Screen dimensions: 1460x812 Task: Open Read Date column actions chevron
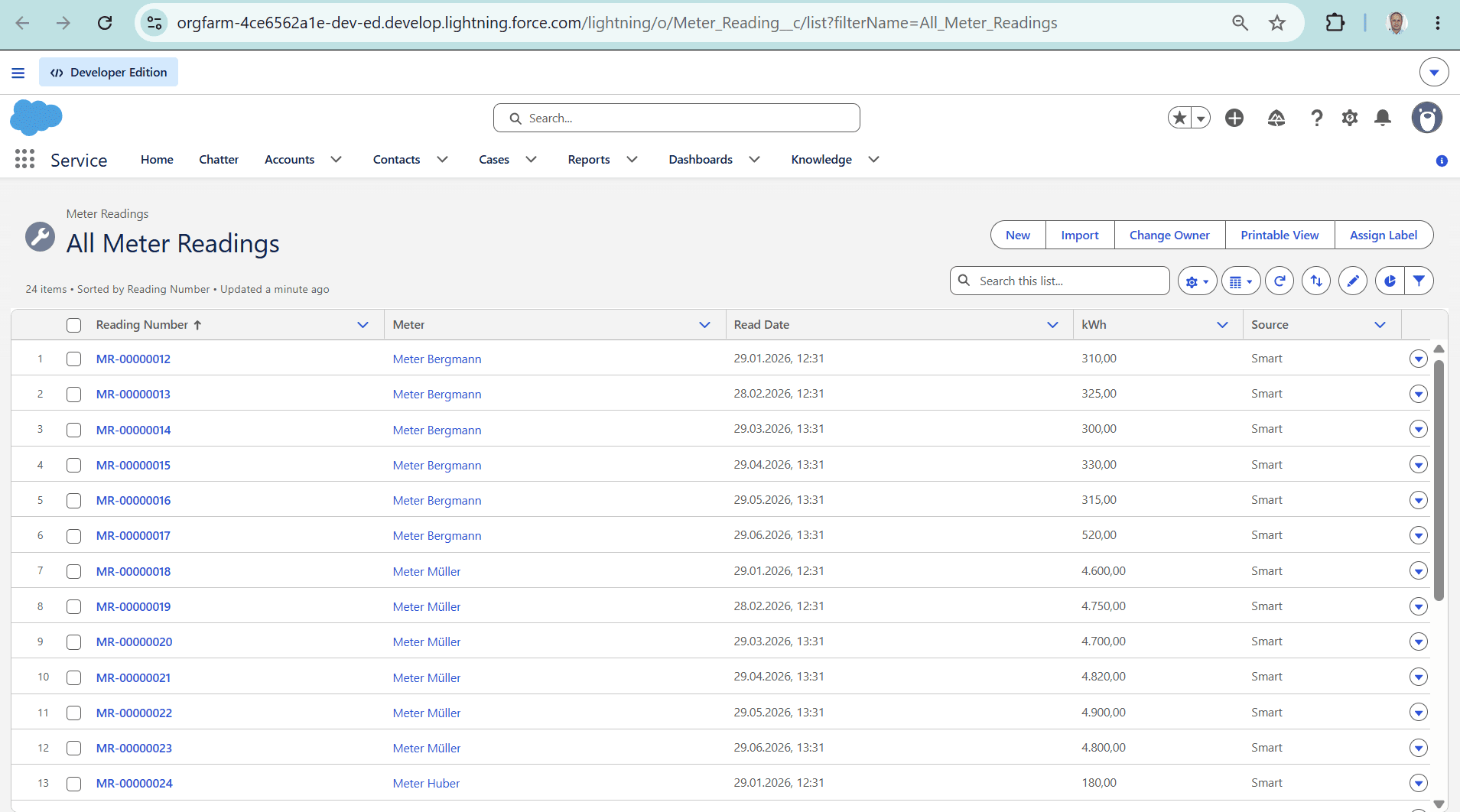point(1052,325)
